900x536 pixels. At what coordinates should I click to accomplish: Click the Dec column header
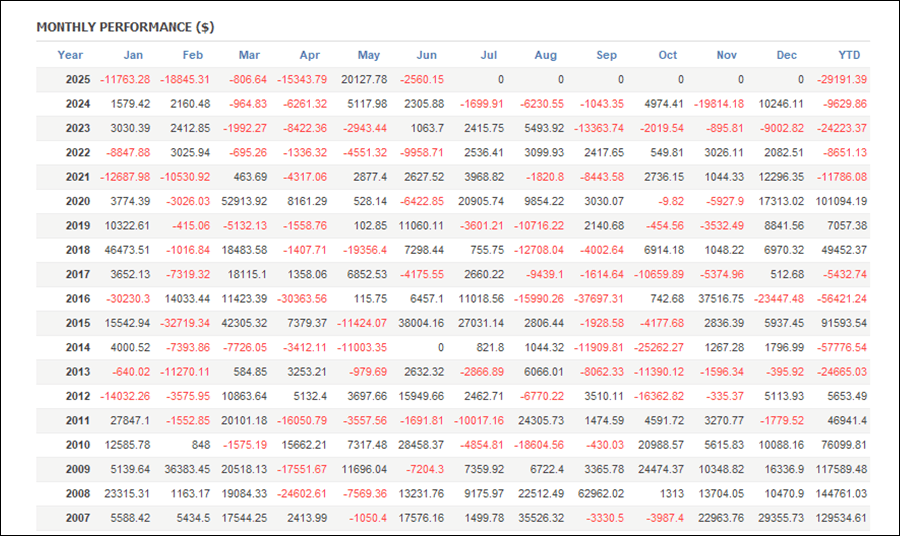(786, 55)
